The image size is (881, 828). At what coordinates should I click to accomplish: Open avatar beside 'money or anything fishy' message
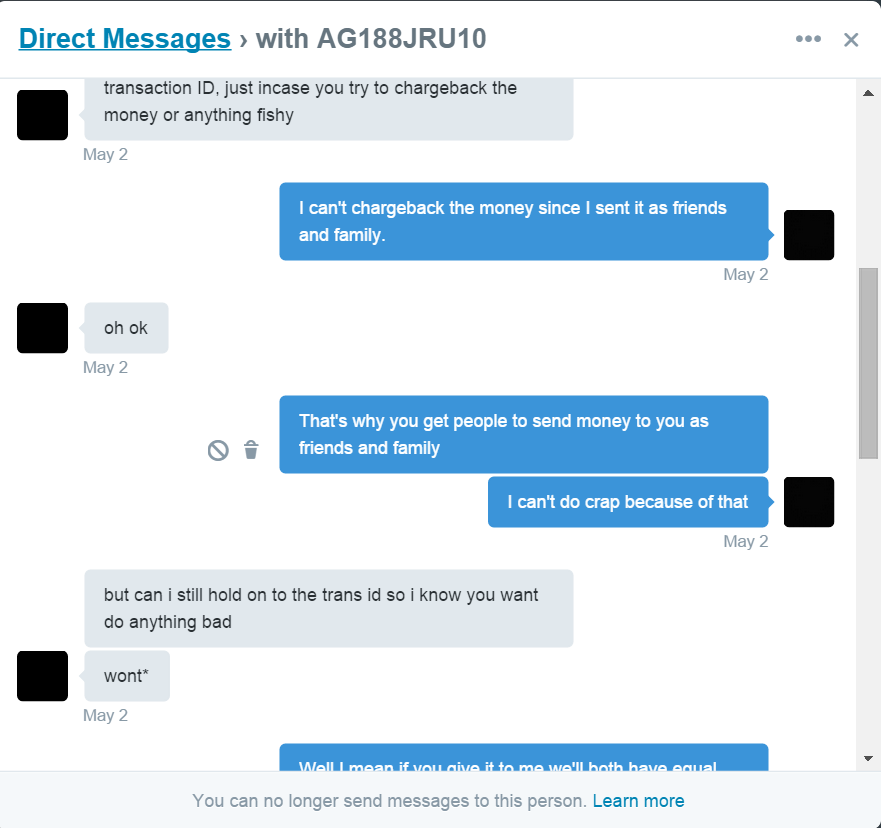[x=43, y=115]
